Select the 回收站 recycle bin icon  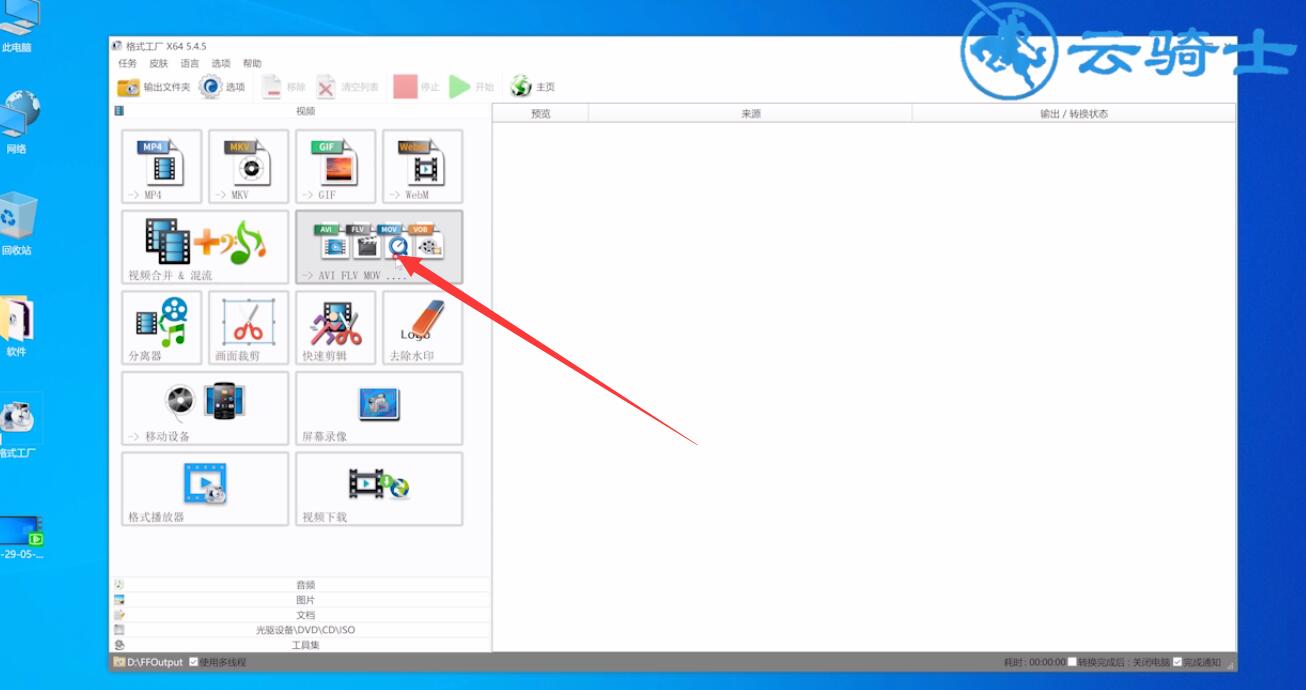pyautogui.click(x=18, y=224)
